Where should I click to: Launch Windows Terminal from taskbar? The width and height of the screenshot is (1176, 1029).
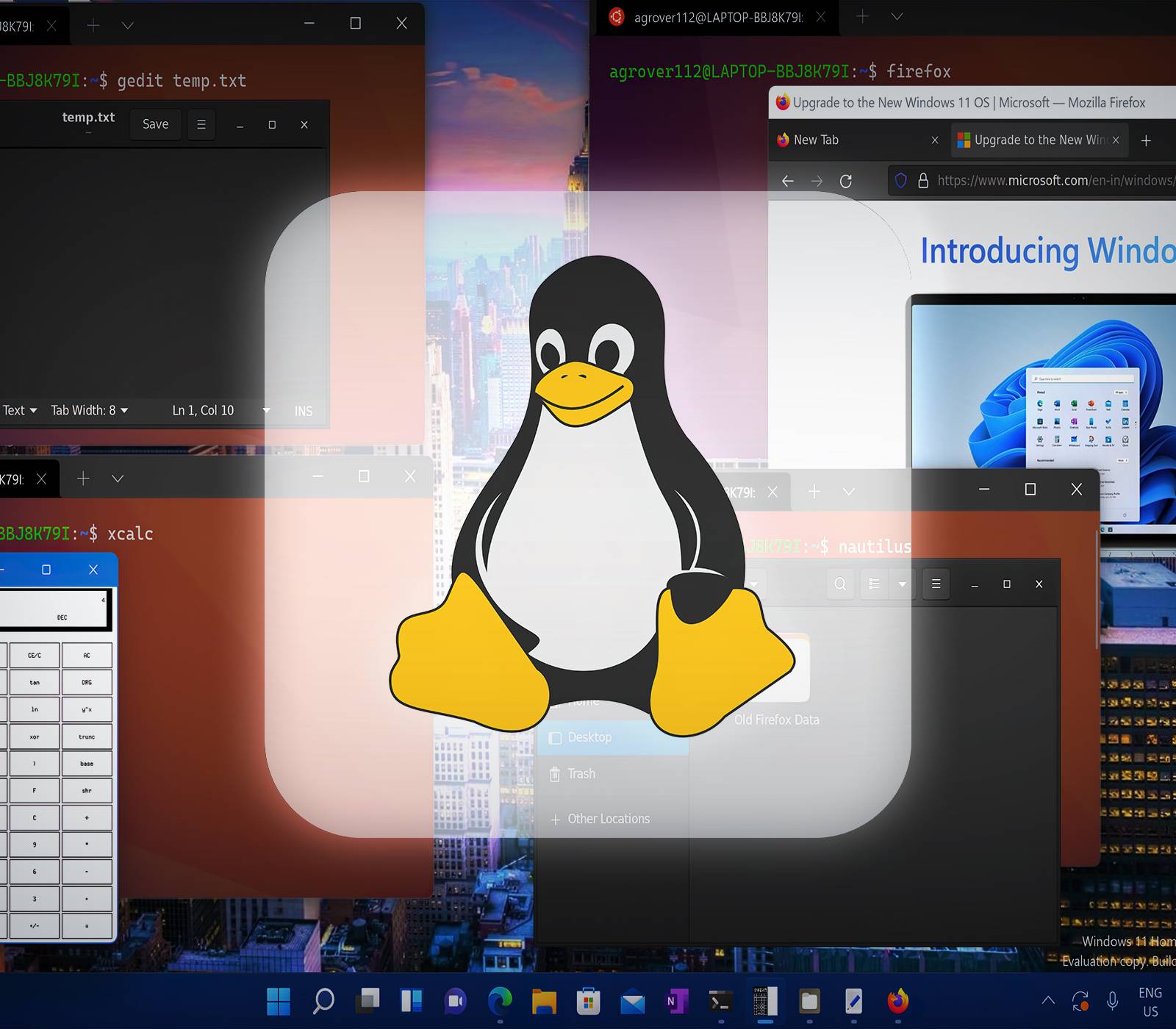[720, 1000]
